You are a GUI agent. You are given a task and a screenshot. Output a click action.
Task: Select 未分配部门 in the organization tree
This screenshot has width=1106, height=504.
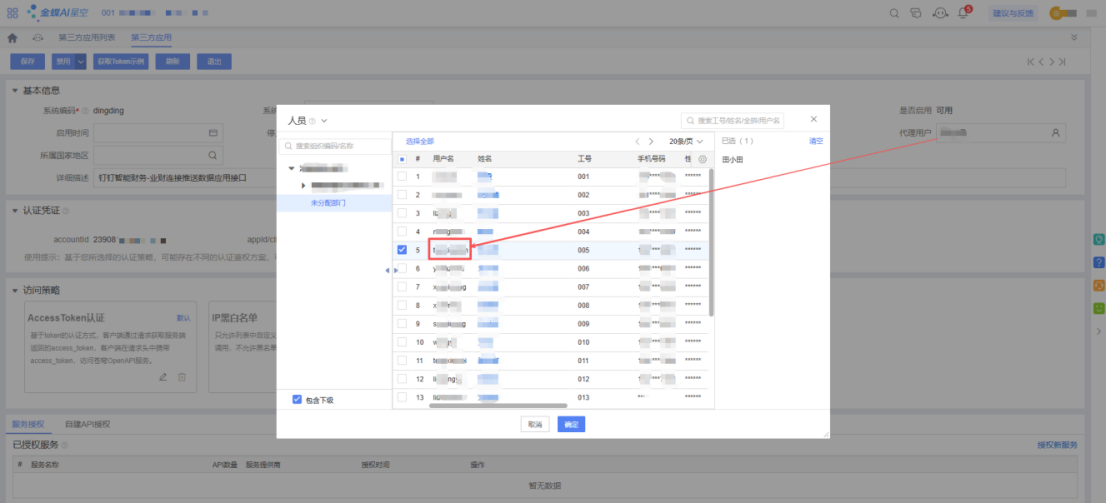pos(327,202)
